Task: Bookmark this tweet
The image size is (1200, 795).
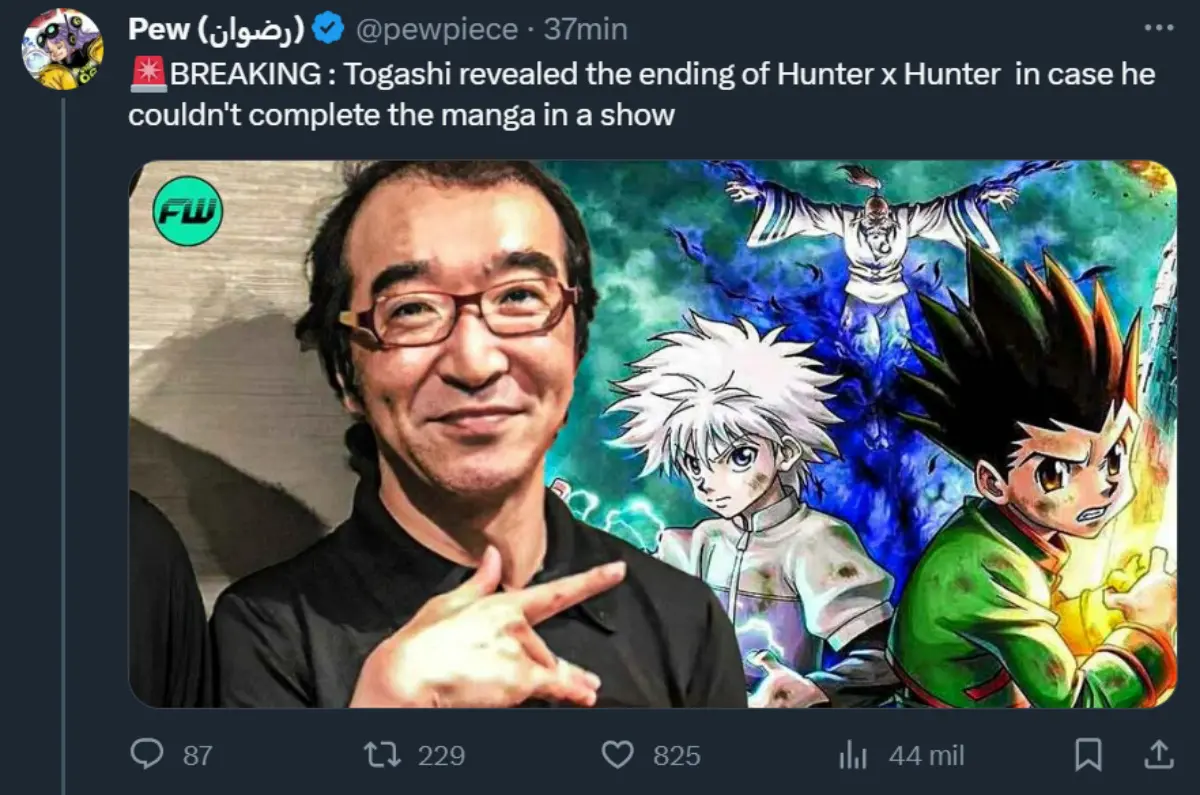Action: click(x=1087, y=755)
